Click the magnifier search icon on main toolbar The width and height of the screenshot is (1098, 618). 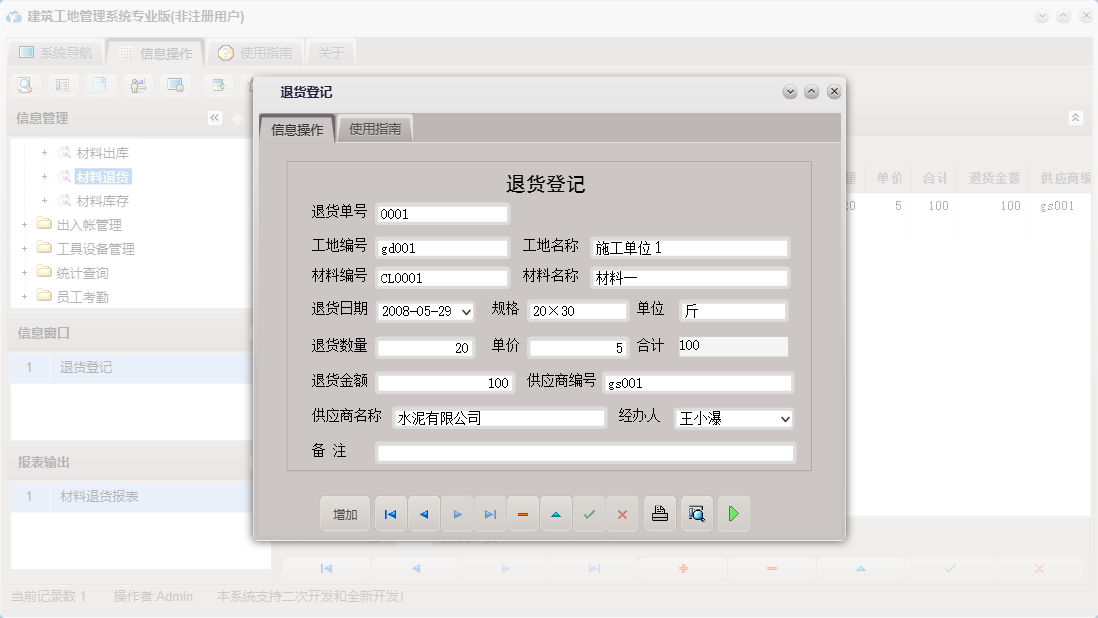pyautogui.click(x=23, y=85)
